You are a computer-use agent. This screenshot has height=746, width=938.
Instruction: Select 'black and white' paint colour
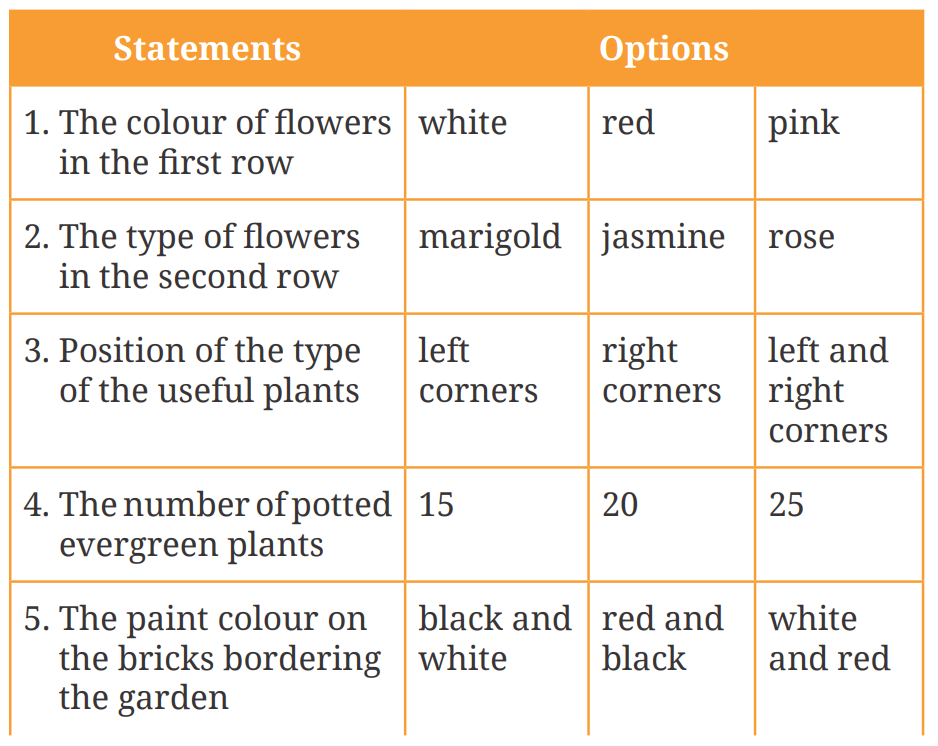pyautogui.click(x=495, y=638)
